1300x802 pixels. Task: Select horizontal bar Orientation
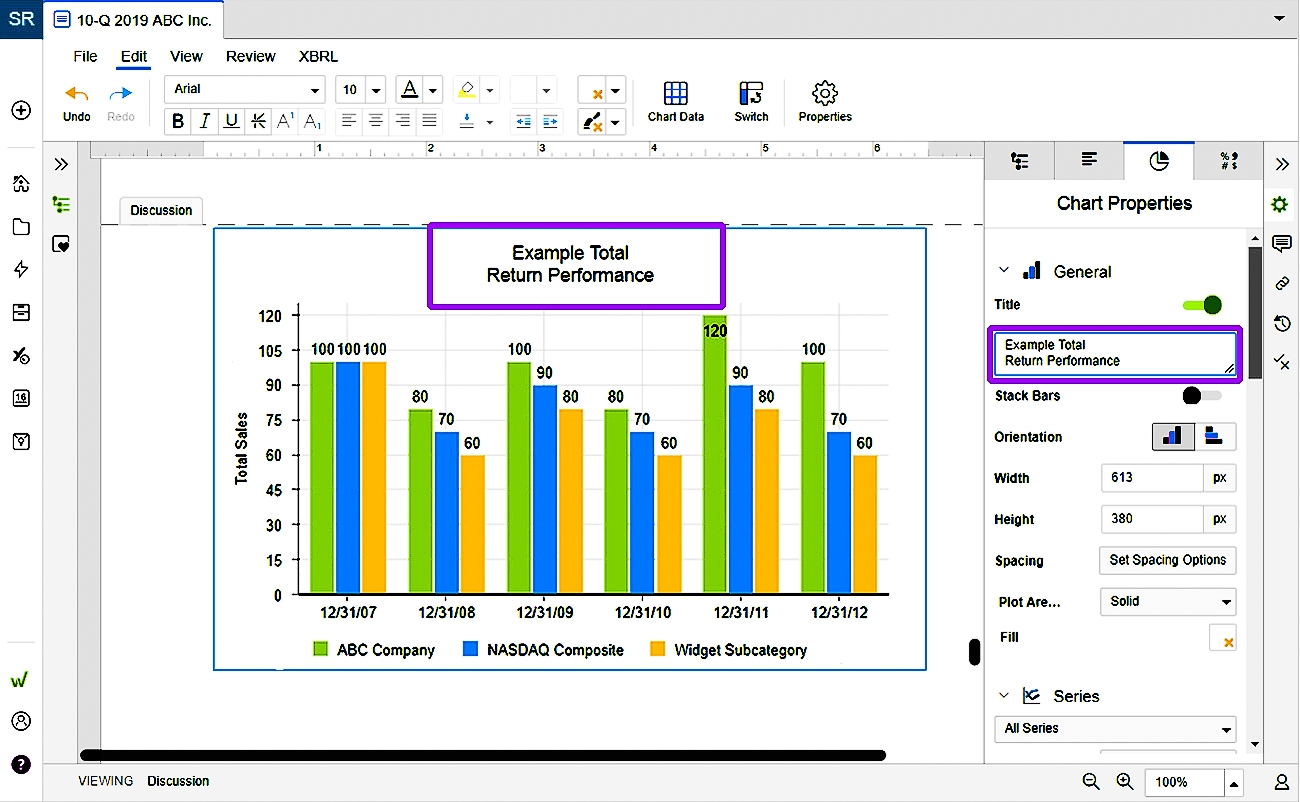coord(1217,436)
